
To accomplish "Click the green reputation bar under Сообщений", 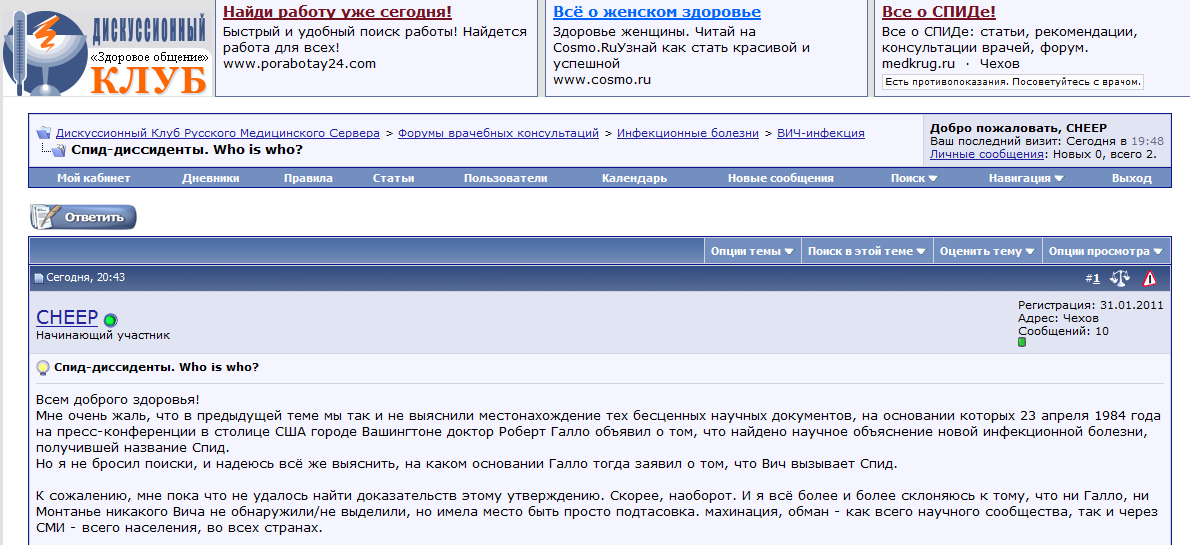I will (1022, 342).
